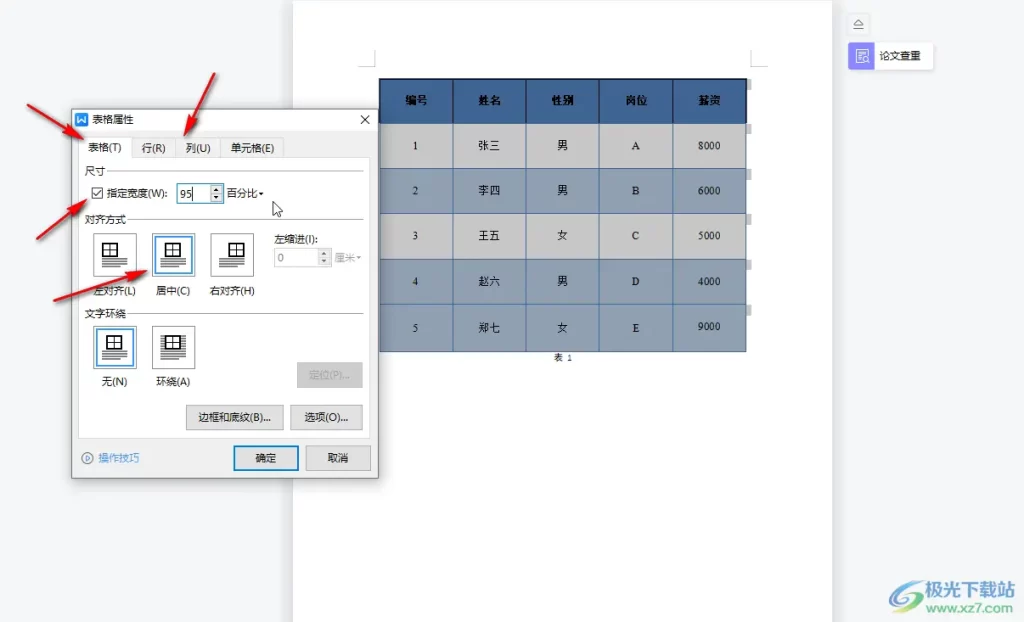
Task: Select the 左对齐 (left align) table alignment icon
Action: pyautogui.click(x=113, y=255)
